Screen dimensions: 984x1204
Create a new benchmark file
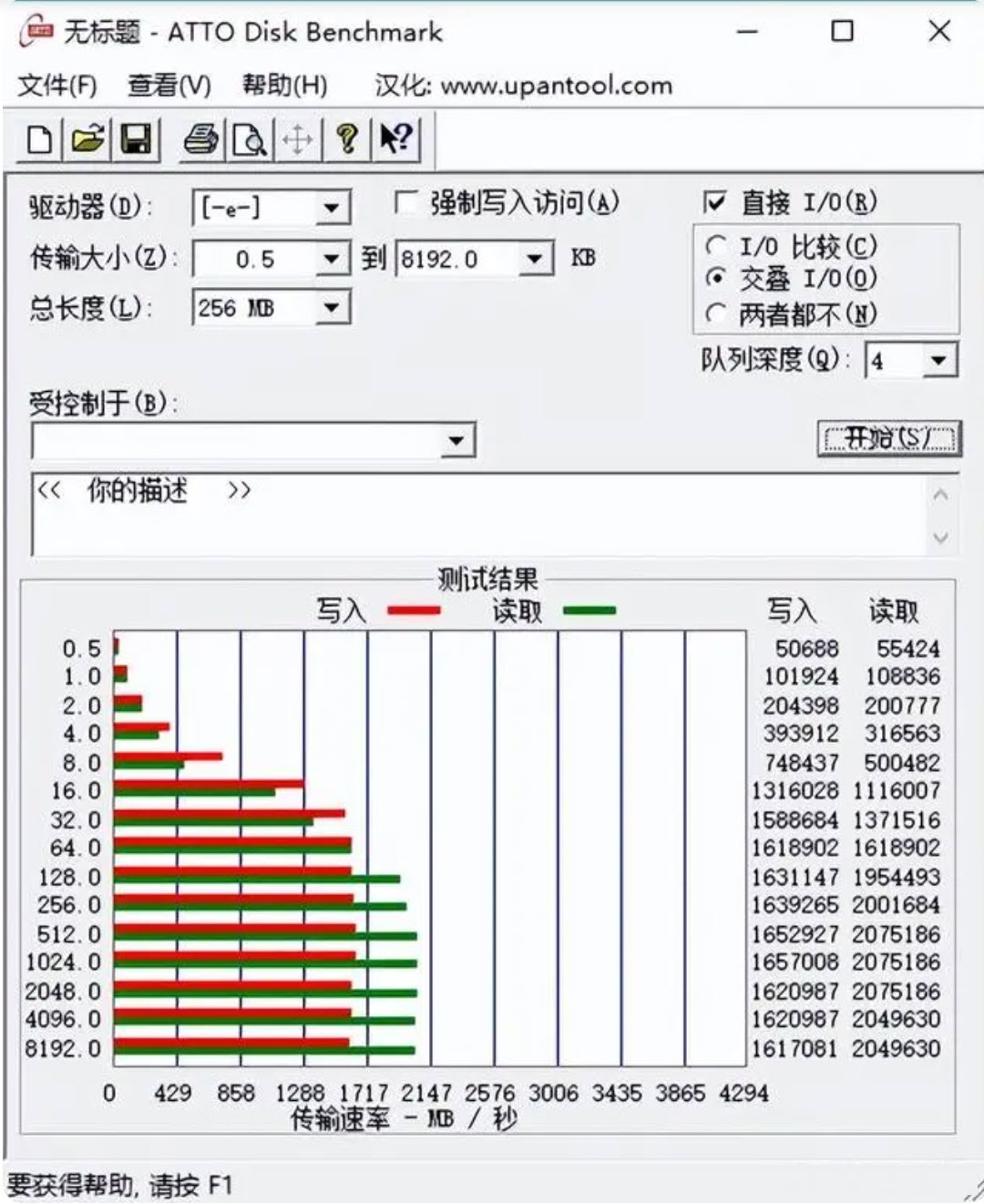coord(38,139)
